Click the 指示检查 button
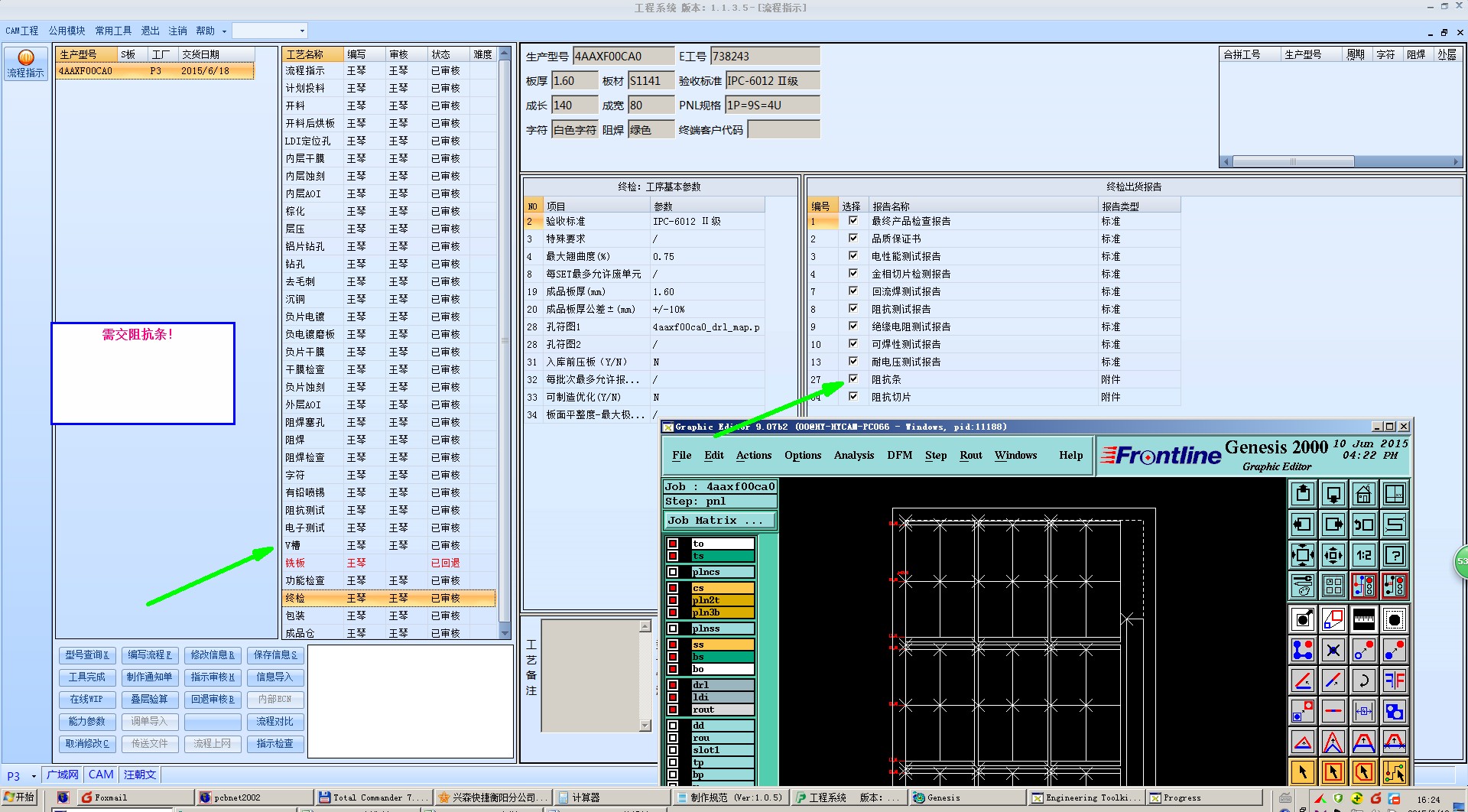The width and height of the screenshot is (1468, 812). tap(274, 743)
